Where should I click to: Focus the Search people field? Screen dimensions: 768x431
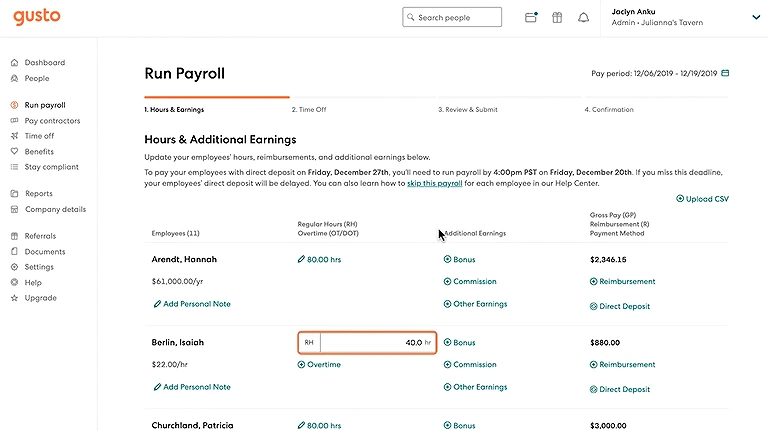point(452,17)
